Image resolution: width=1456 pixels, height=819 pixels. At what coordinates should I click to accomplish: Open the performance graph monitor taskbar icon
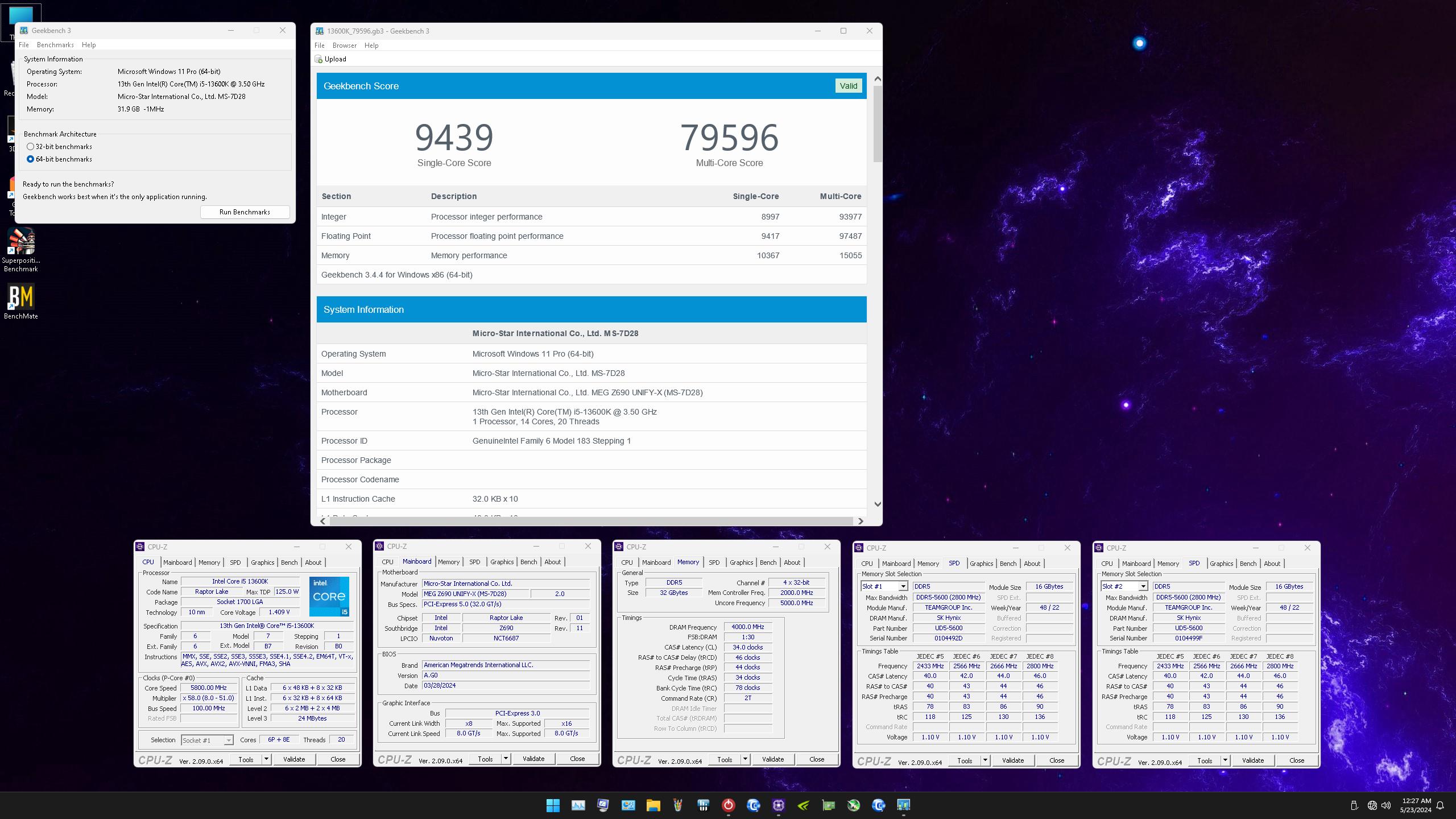(578, 805)
